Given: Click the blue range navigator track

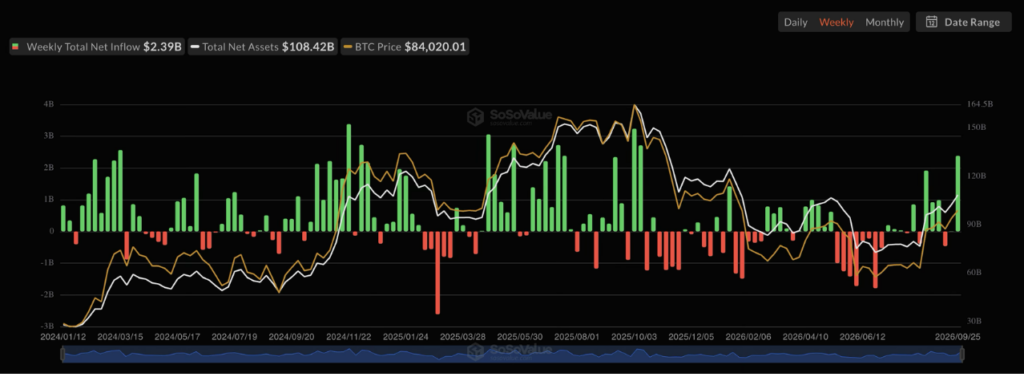Looking at the screenshot, I should click(513, 355).
